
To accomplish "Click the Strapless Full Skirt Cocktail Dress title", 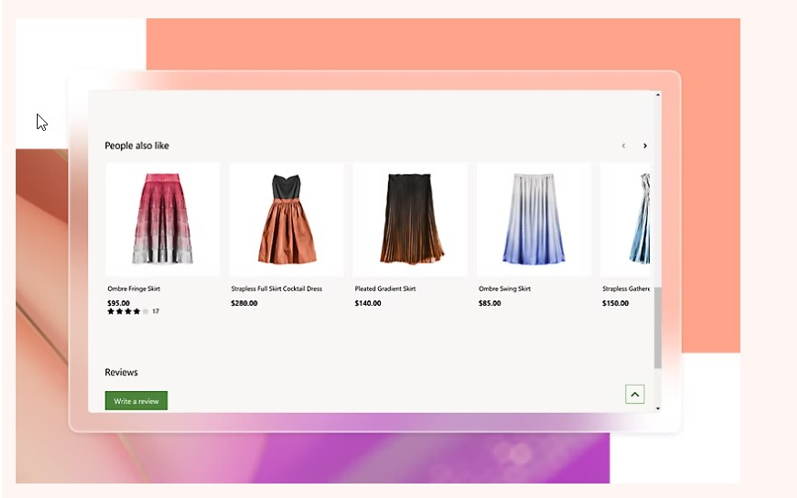I will click(x=277, y=289).
